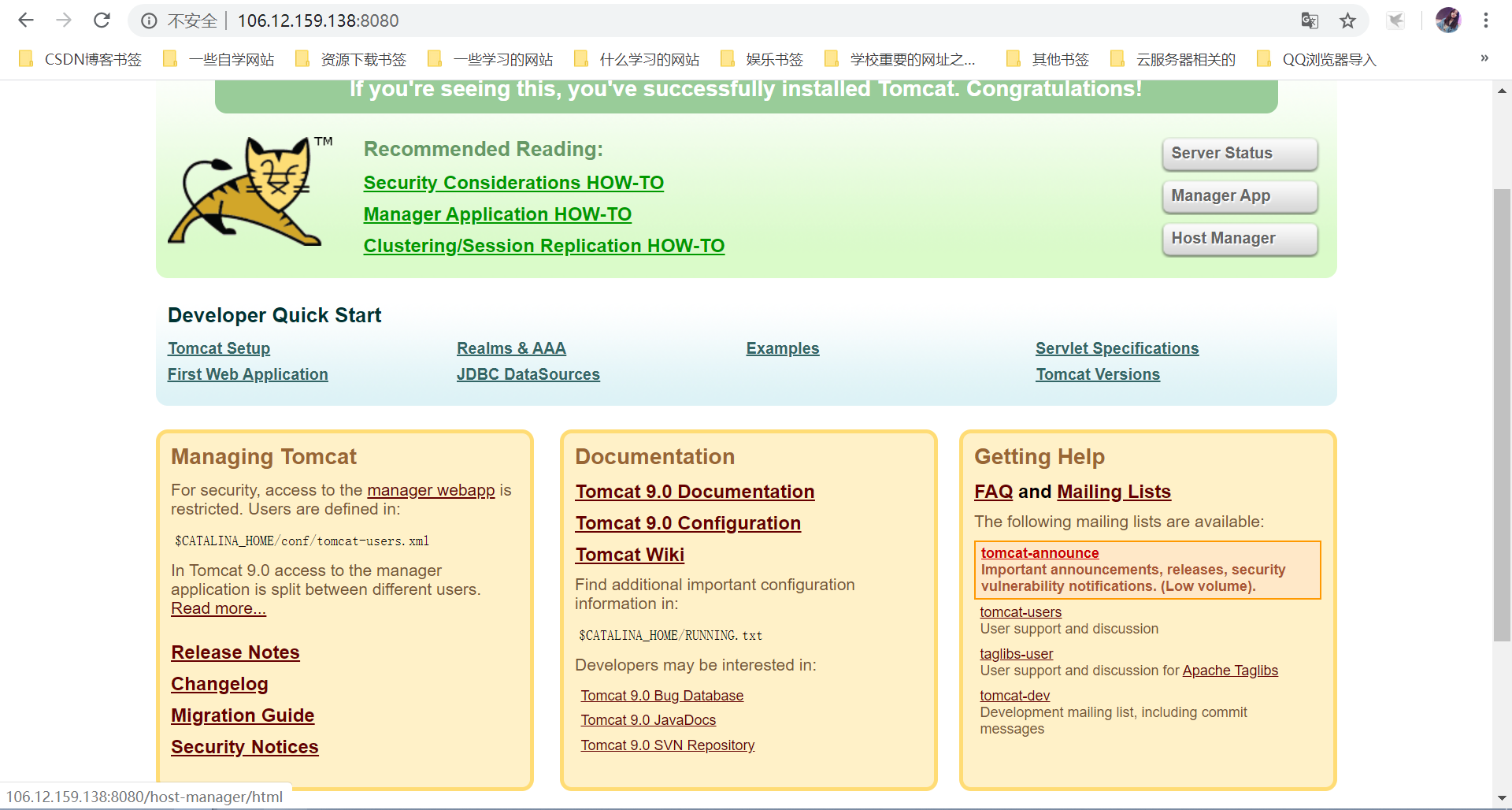Open the CSDN博客书签 bookmark folder
This screenshot has height=810, width=1512.
coord(80,59)
